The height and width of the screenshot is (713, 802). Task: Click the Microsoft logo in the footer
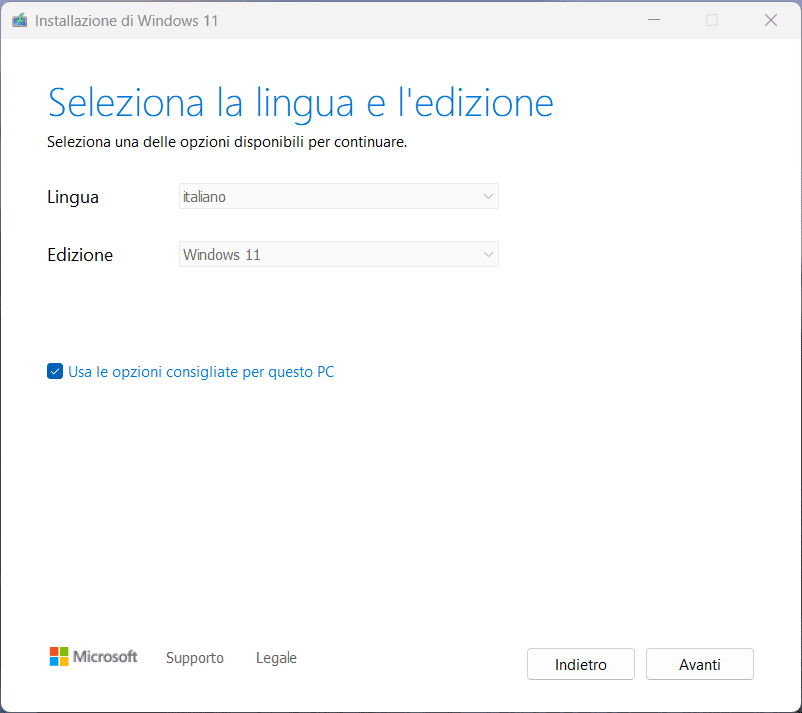[93, 657]
